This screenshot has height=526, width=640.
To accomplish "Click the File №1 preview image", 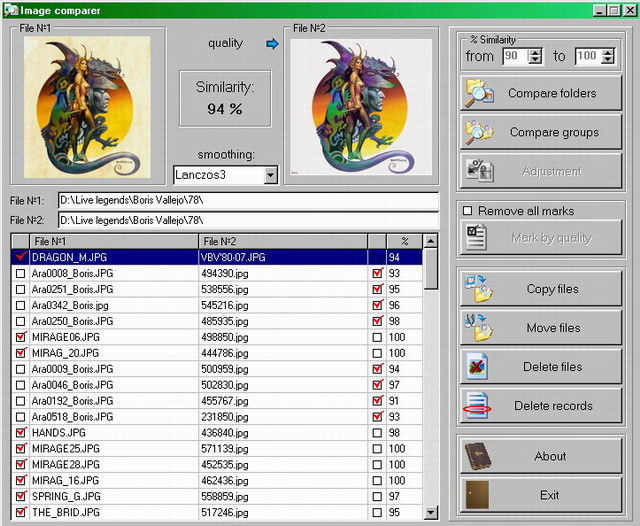I will pos(87,107).
